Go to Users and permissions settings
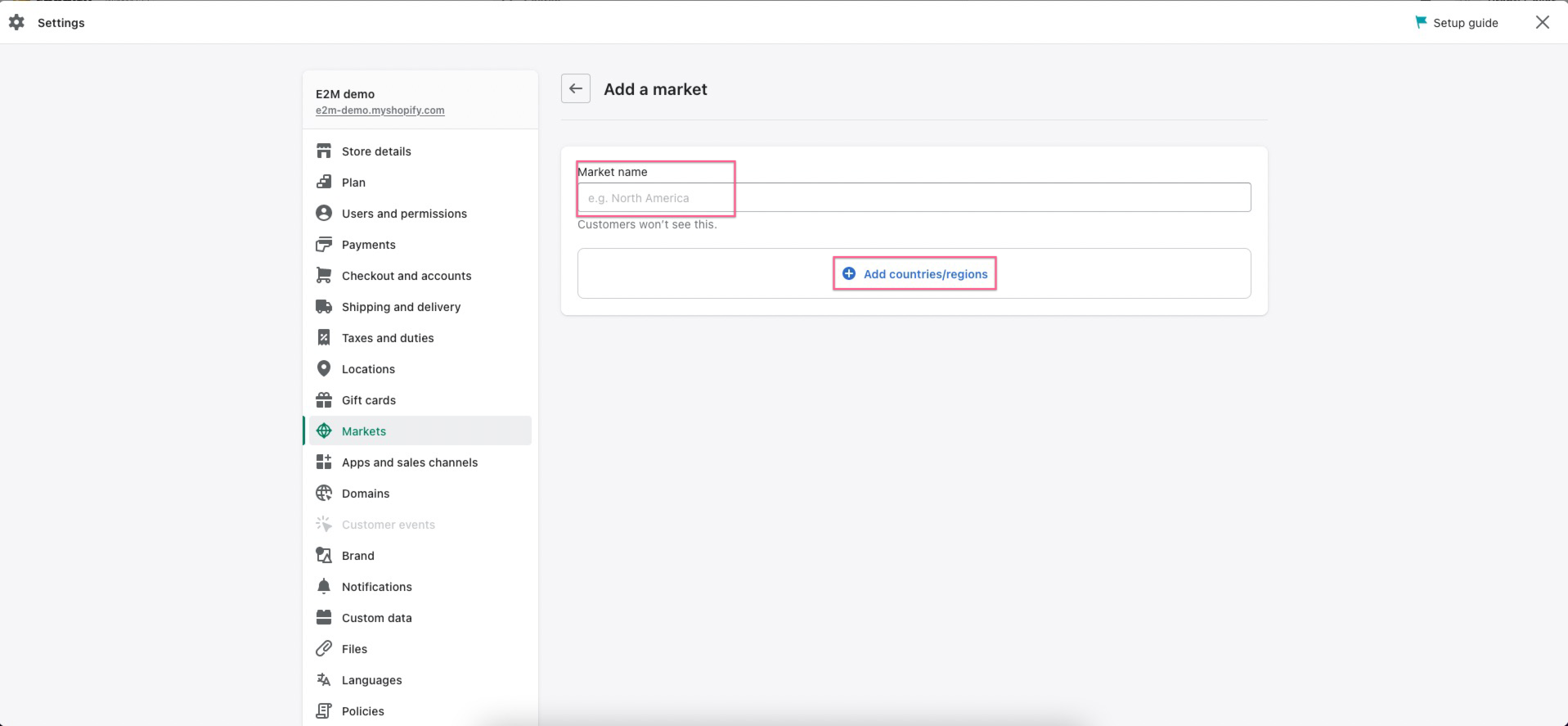 pos(404,214)
